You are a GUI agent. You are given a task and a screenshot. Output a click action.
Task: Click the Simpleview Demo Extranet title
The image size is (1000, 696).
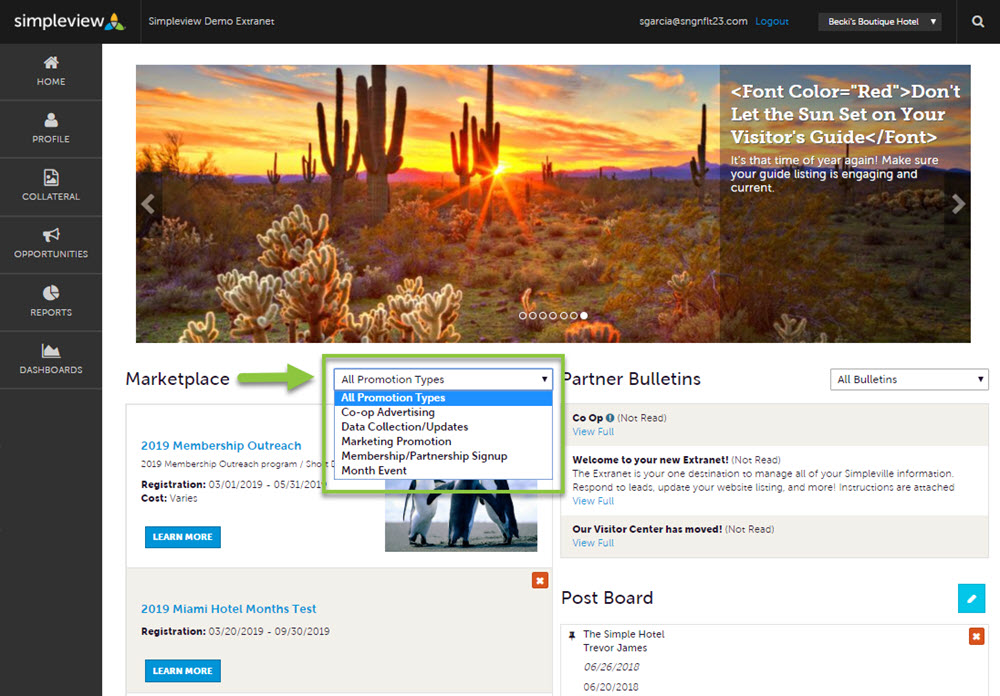pos(211,21)
